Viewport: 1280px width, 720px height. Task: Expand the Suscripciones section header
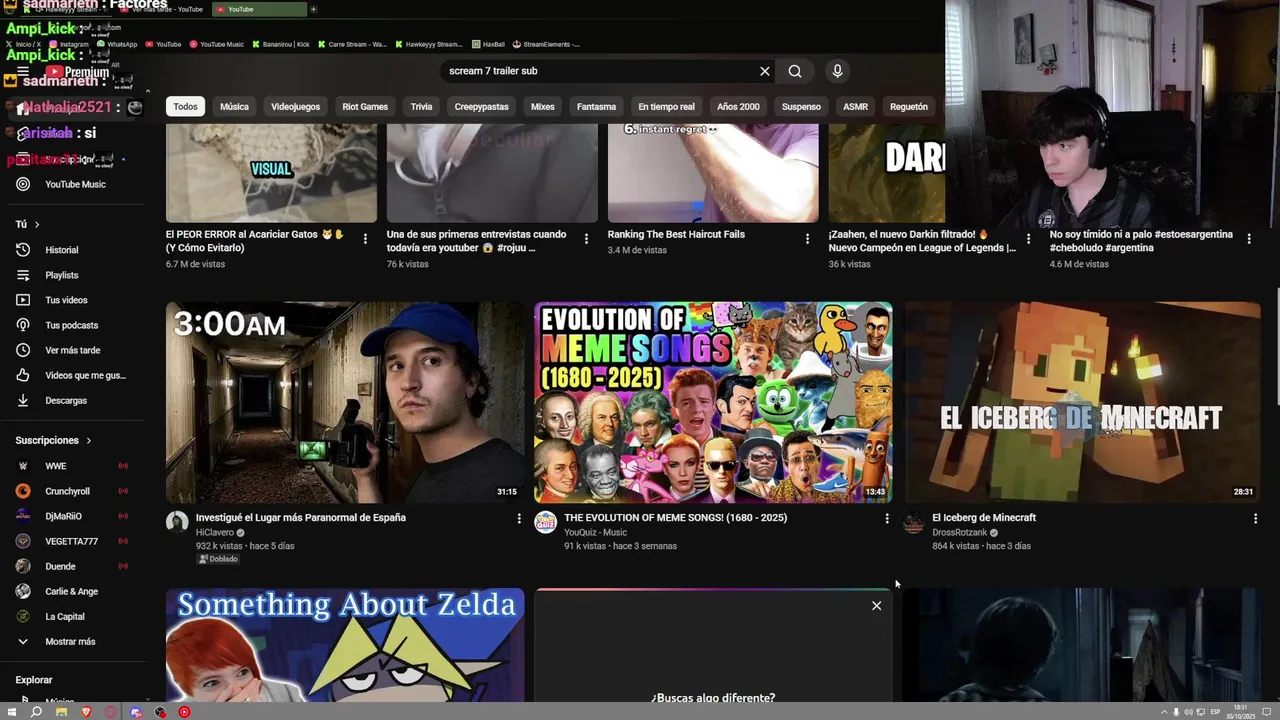point(53,440)
